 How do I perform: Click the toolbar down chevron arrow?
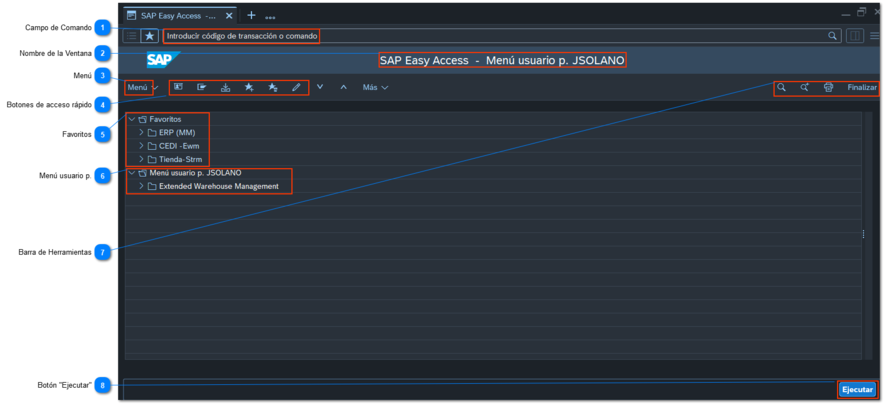[320, 87]
